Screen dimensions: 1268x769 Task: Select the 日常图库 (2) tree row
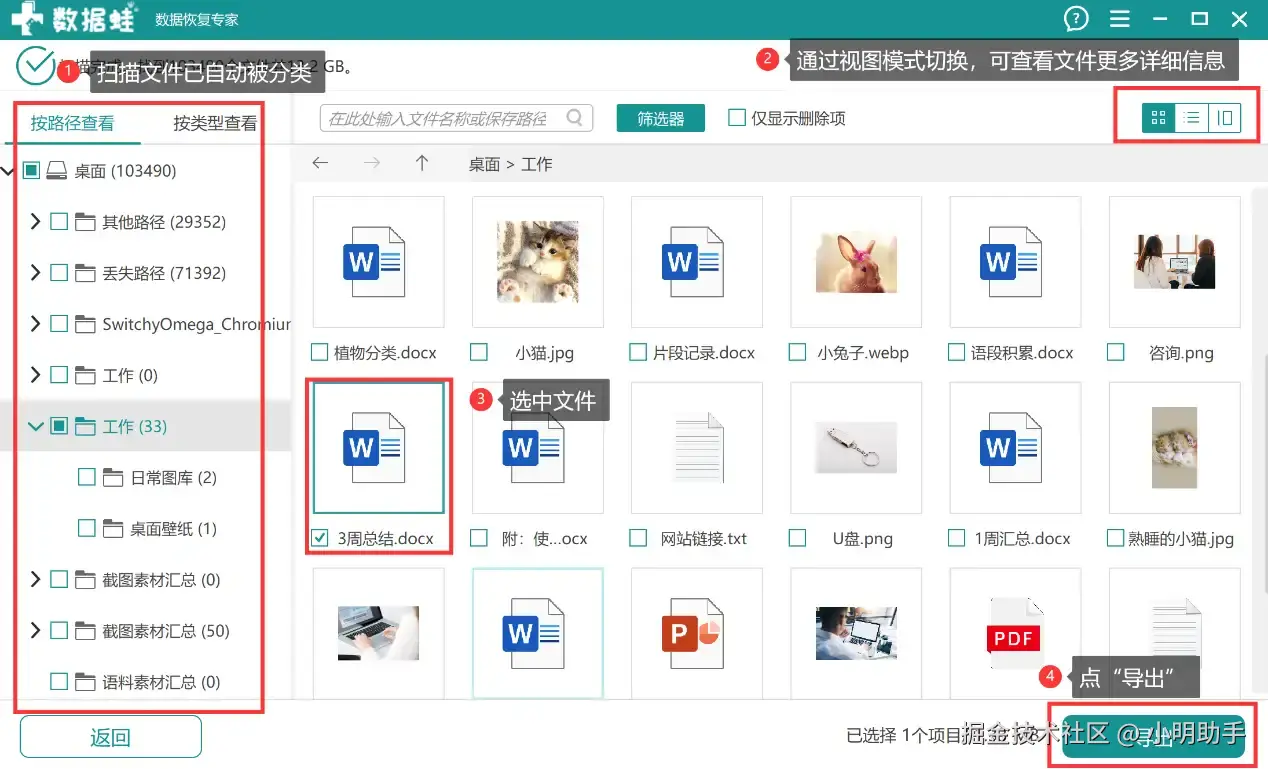click(146, 478)
